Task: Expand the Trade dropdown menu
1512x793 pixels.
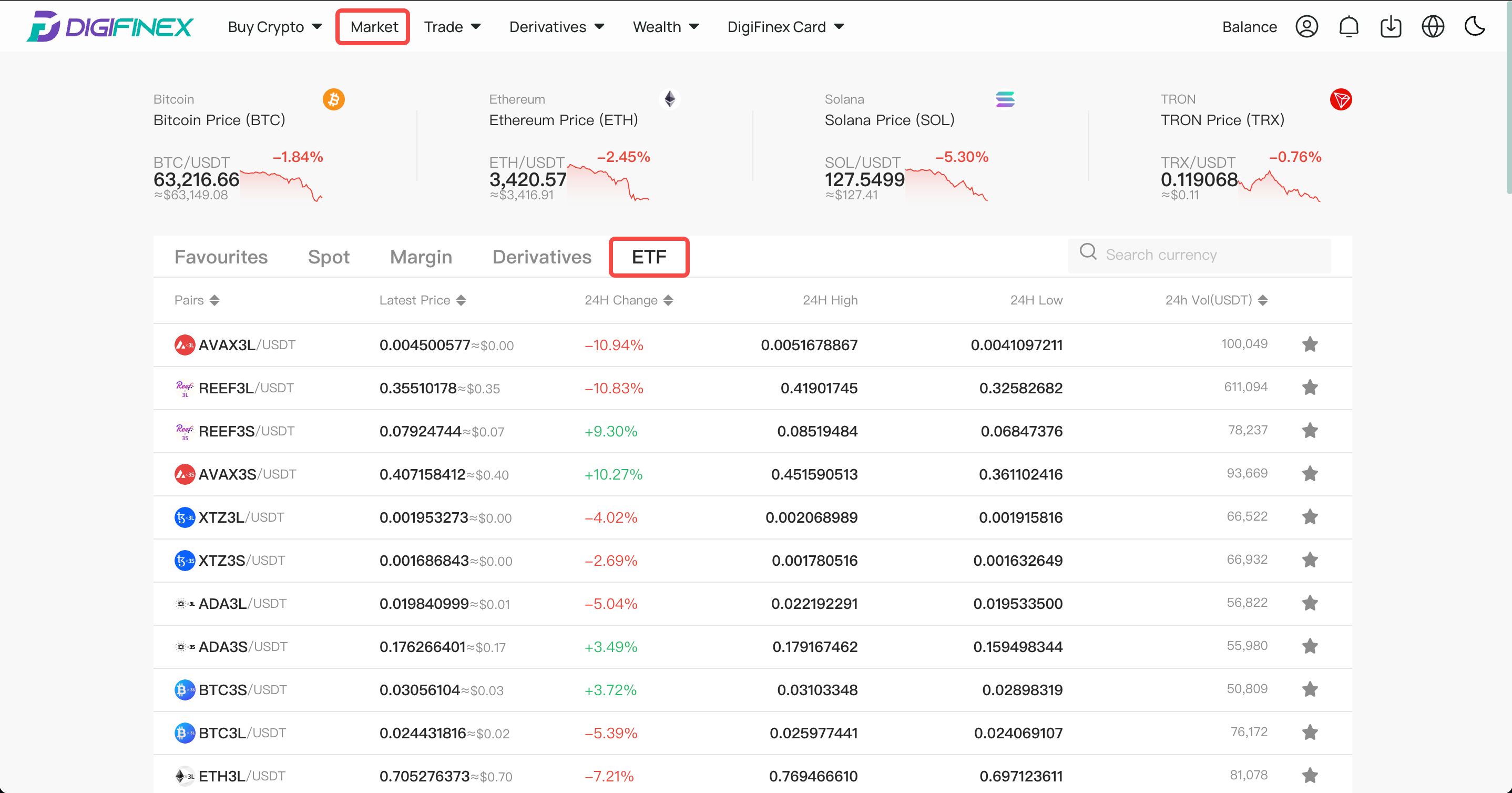Action: pos(452,27)
